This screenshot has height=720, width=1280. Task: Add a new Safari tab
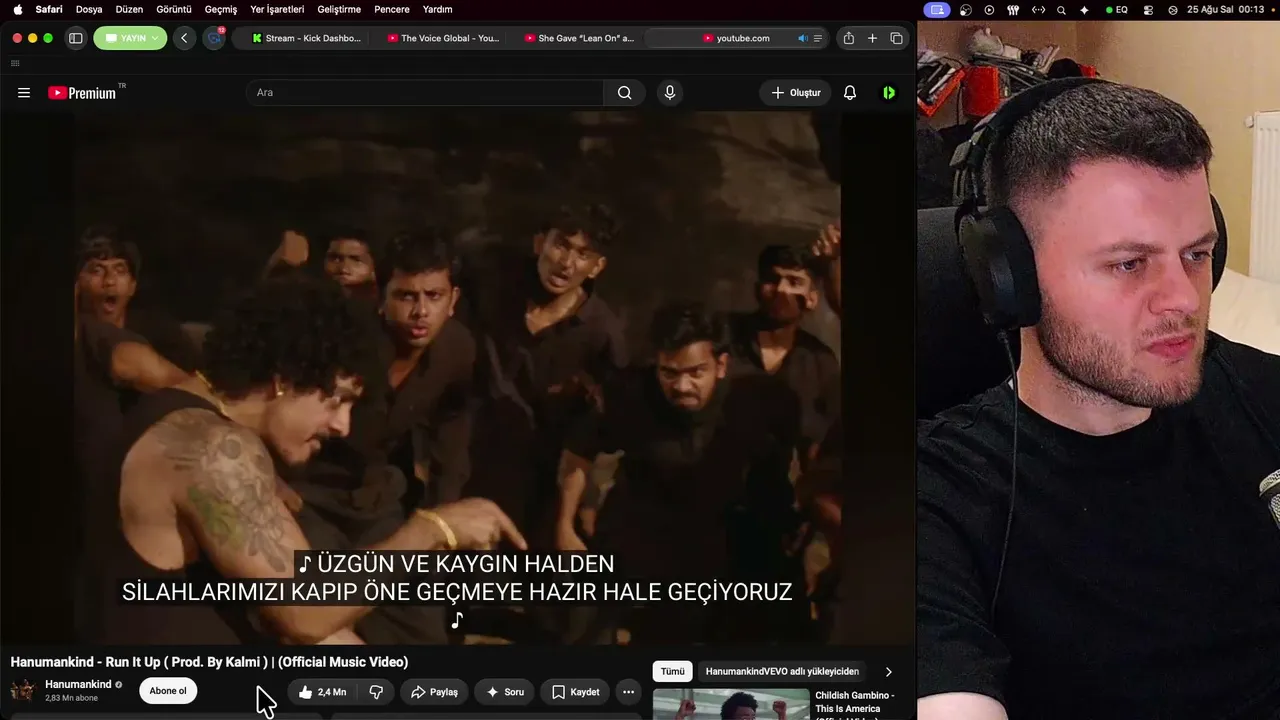pos(872,38)
